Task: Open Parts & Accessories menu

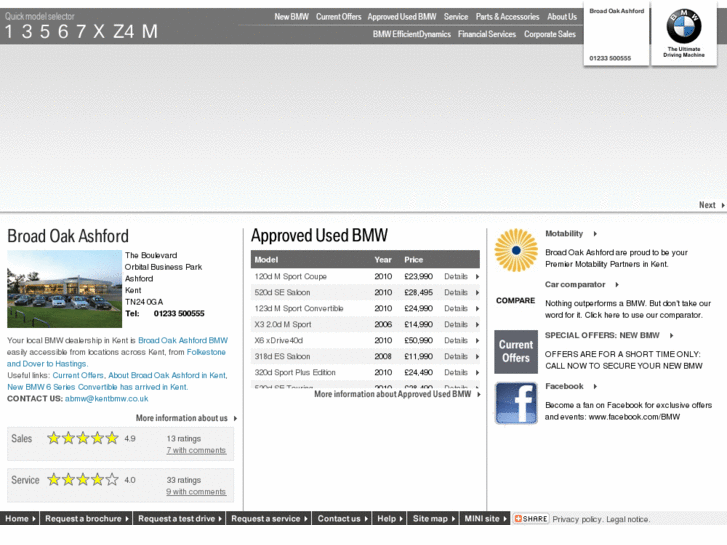Action: pyautogui.click(x=507, y=17)
